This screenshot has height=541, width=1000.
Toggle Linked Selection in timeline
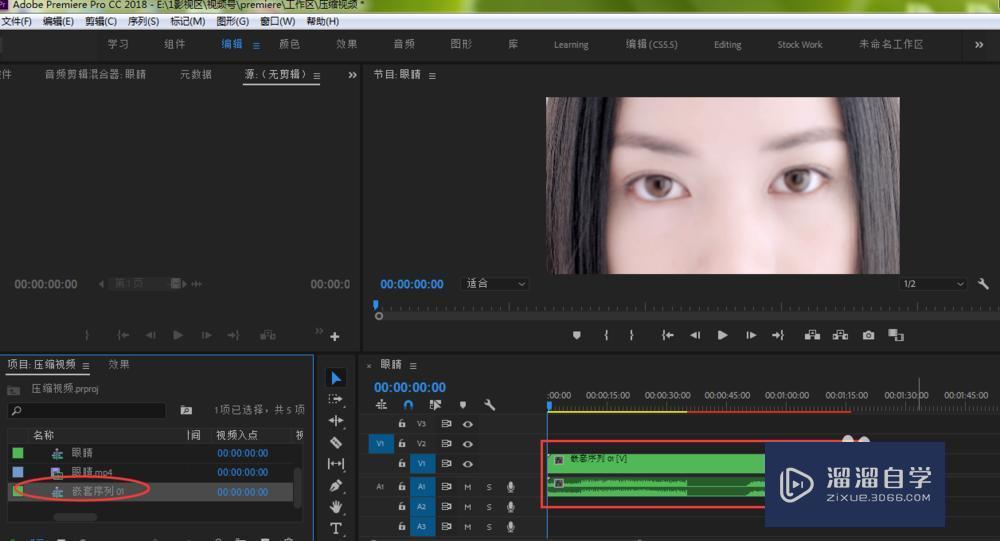coord(436,404)
